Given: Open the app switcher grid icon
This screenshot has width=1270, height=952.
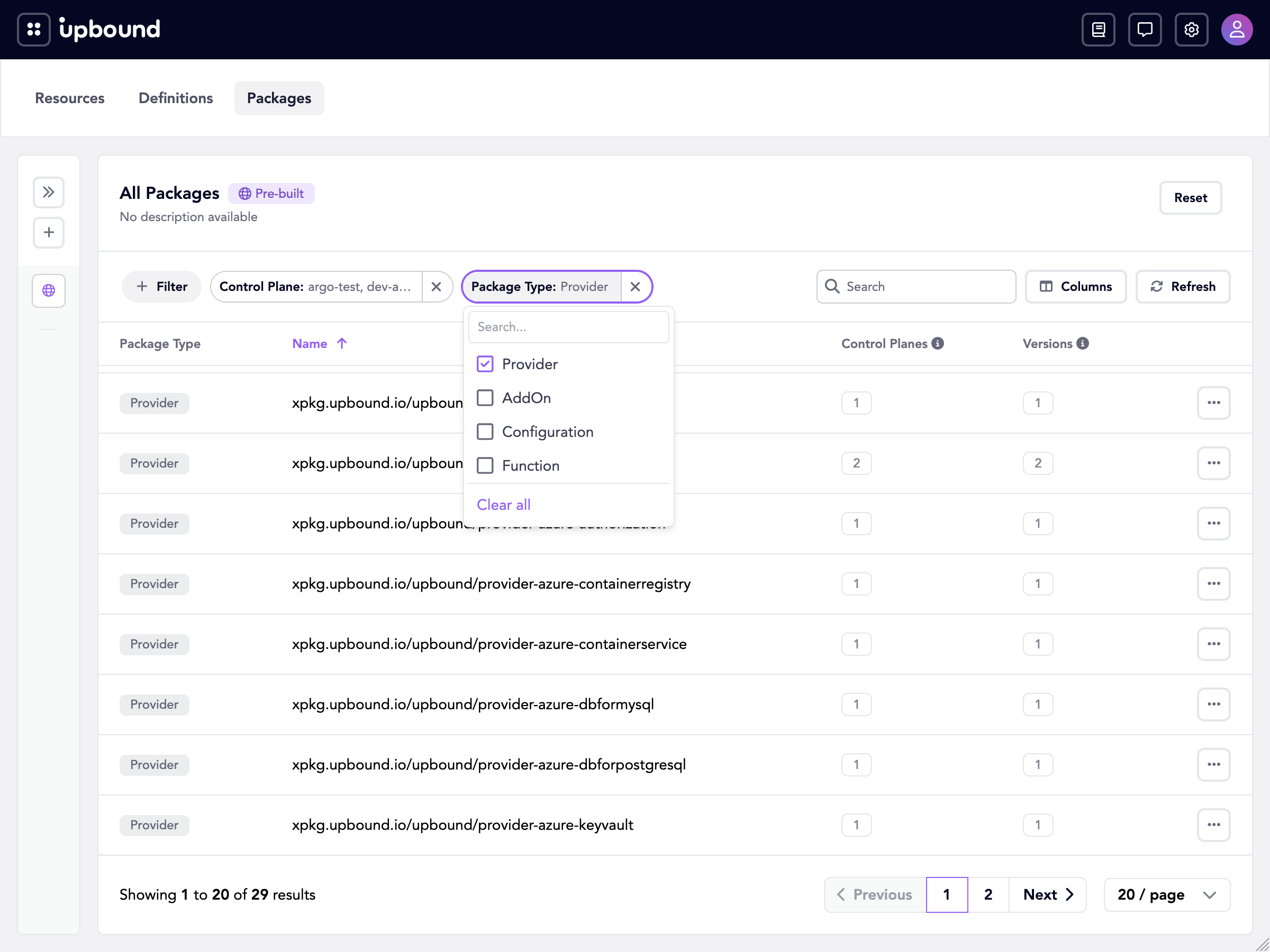Looking at the screenshot, I should click(34, 29).
